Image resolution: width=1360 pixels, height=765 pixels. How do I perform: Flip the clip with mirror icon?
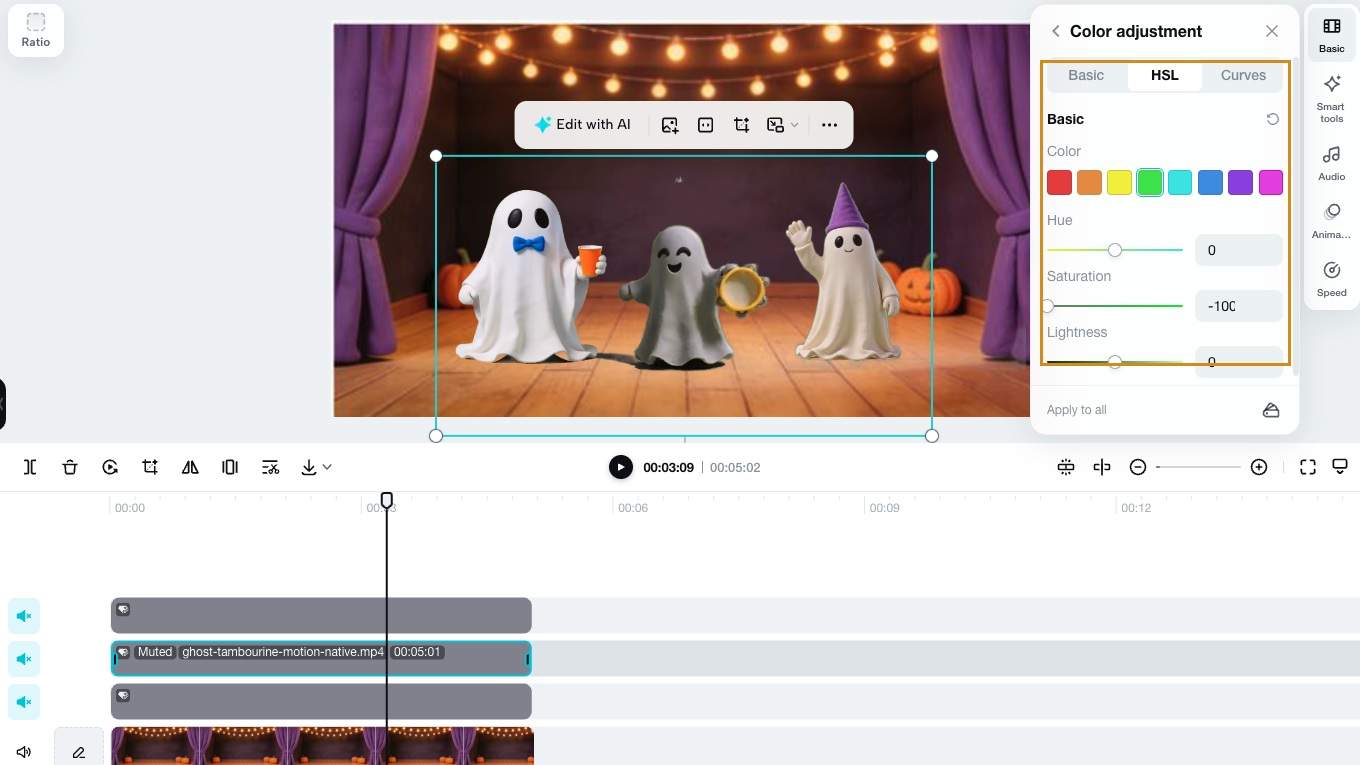[x=190, y=467]
